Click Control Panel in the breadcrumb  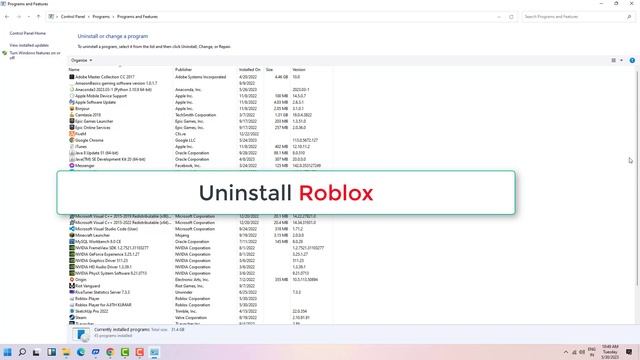pos(73,17)
